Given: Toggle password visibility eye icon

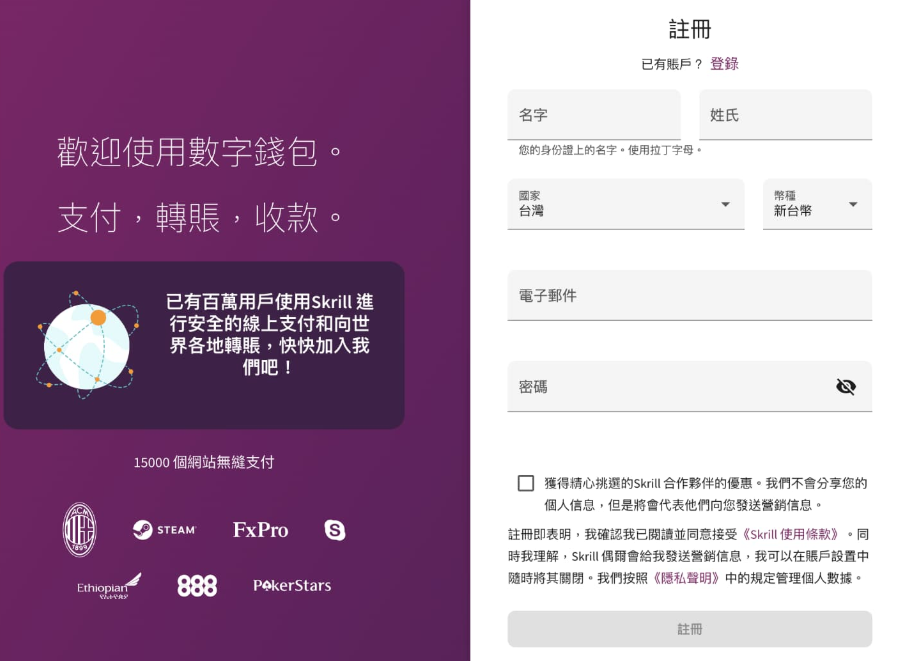Looking at the screenshot, I should click(x=846, y=387).
